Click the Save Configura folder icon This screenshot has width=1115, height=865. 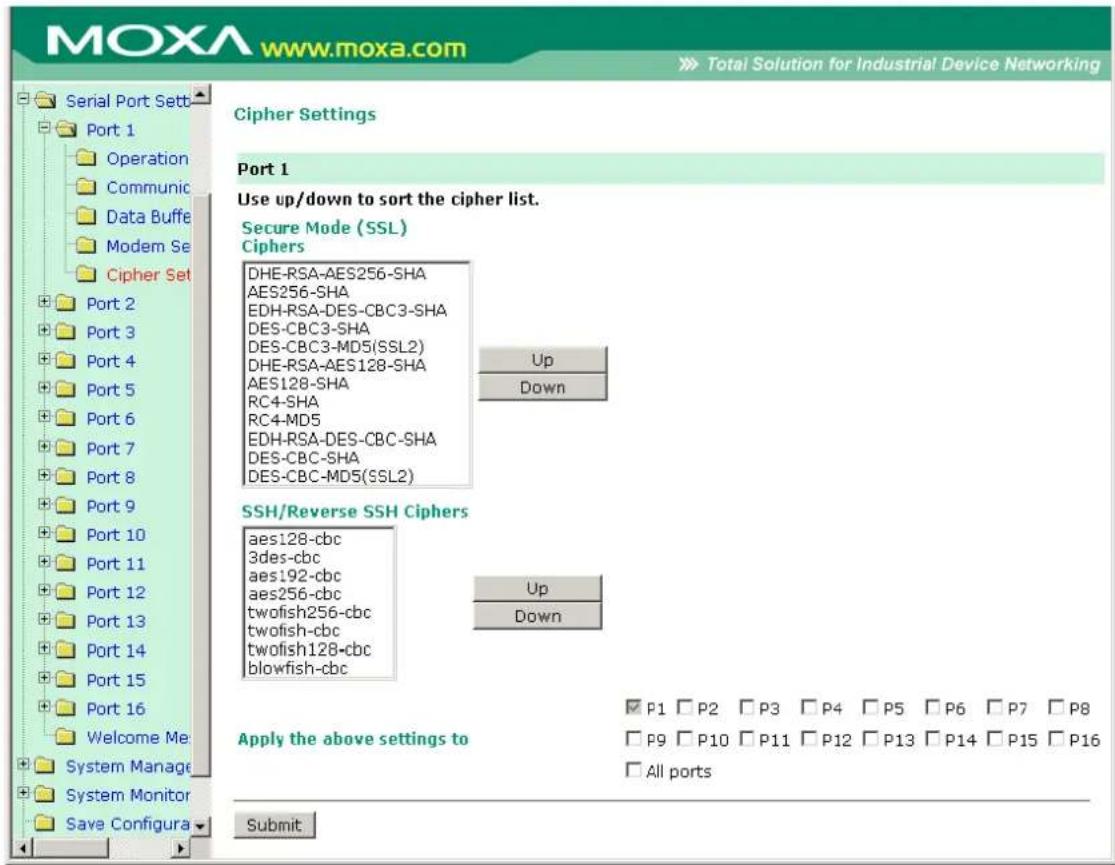click(45, 823)
